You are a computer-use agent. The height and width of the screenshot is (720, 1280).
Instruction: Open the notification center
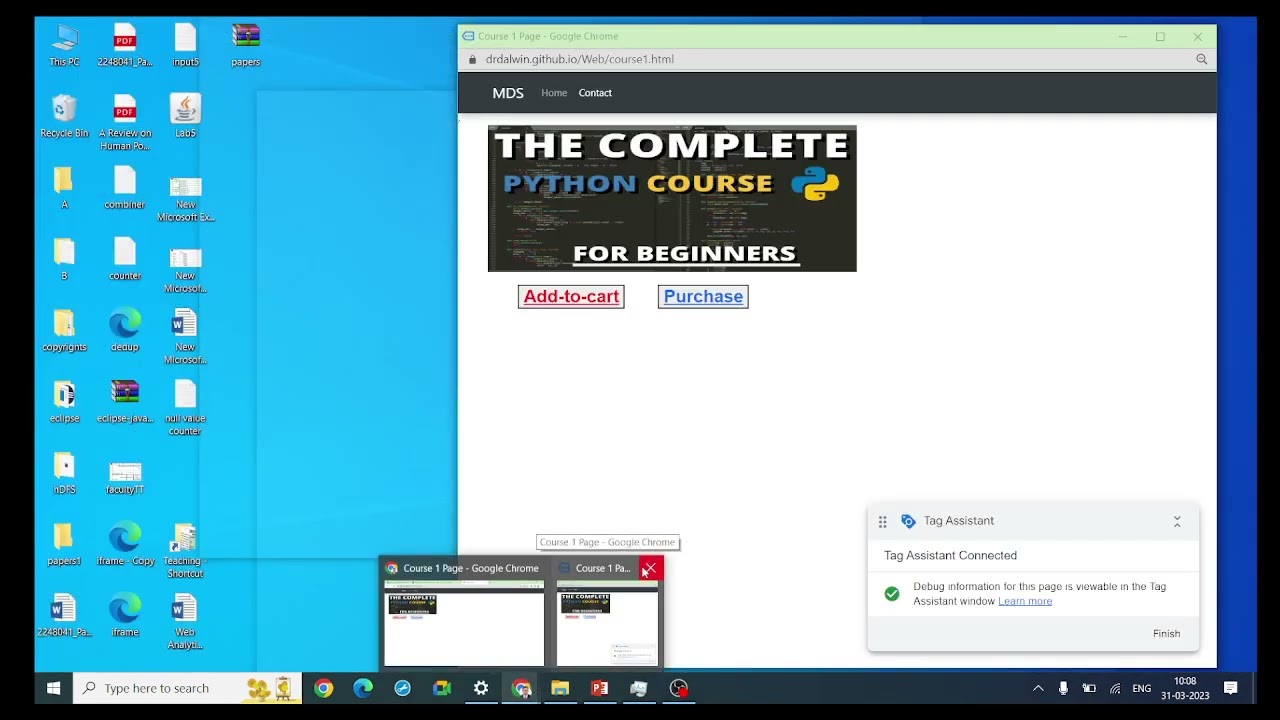(x=1231, y=688)
